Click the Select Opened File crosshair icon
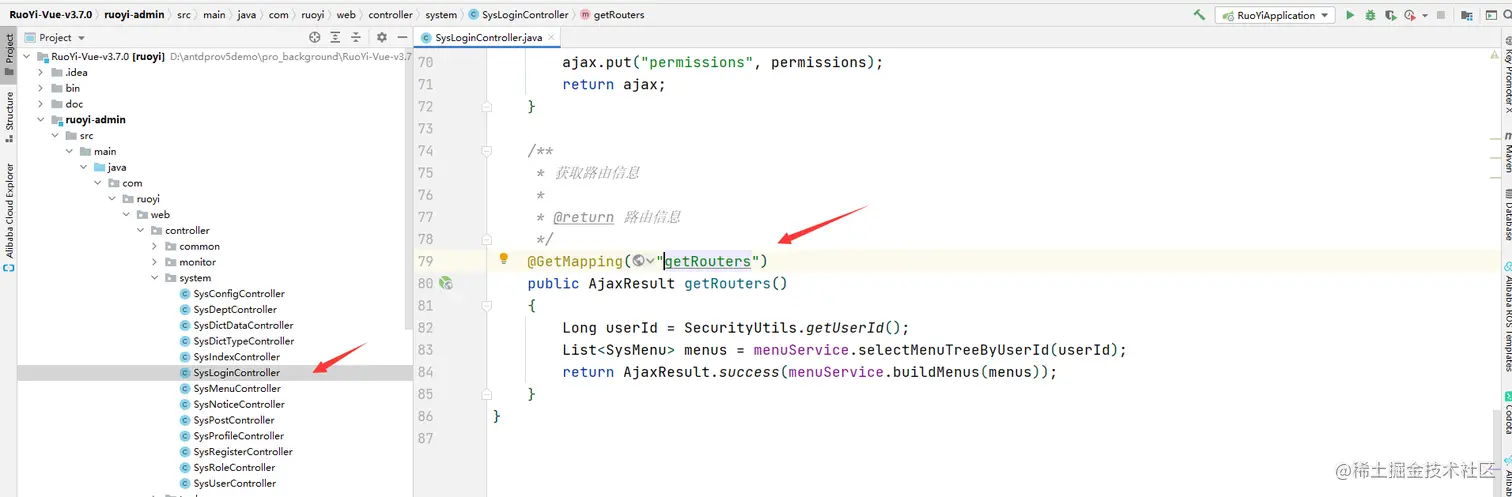1512x497 pixels. [x=314, y=37]
